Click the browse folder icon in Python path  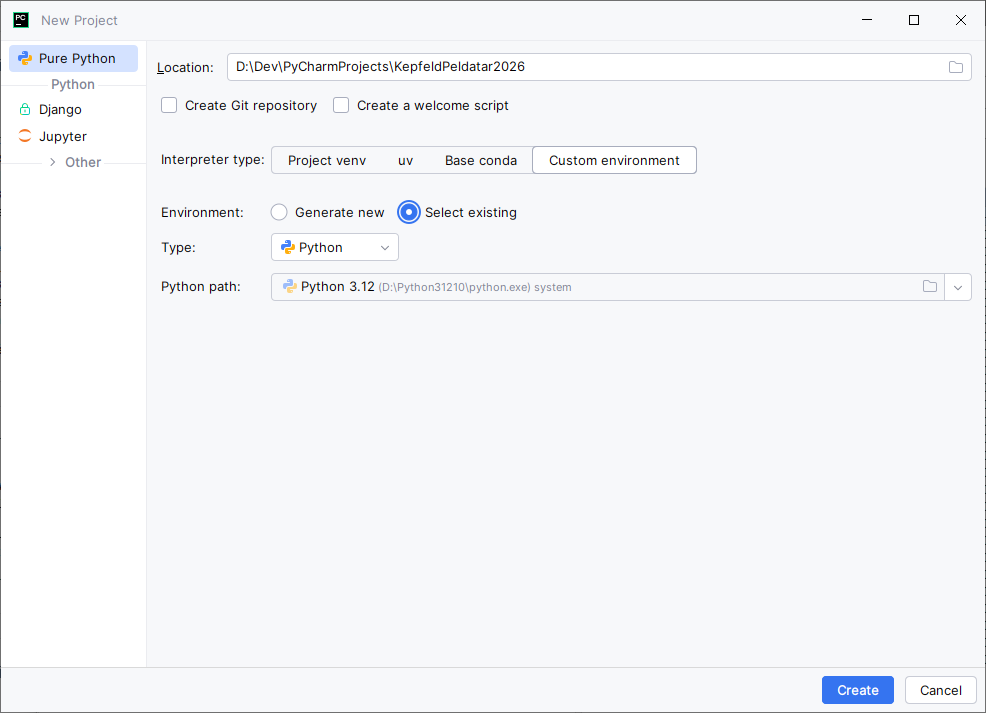(x=929, y=287)
